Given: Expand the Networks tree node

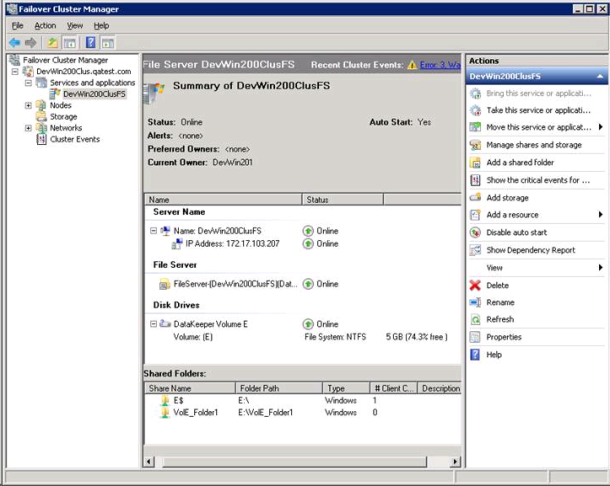Looking at the screenshot, I should (28, 128).
